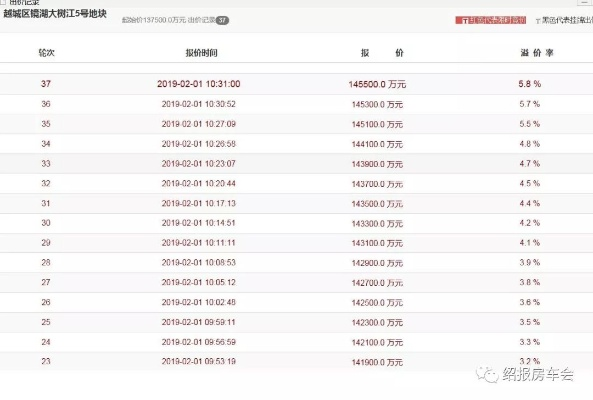Click the 145100.0 万元 price cell
This screenshot has width=593, height=400.
tap(377, 124)
